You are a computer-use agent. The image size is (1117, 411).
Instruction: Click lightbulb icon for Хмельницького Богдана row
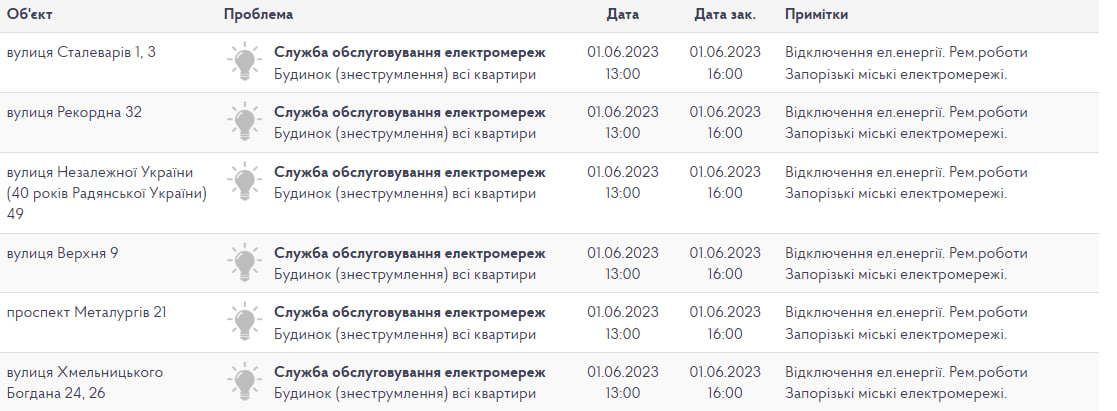[244, 381]
